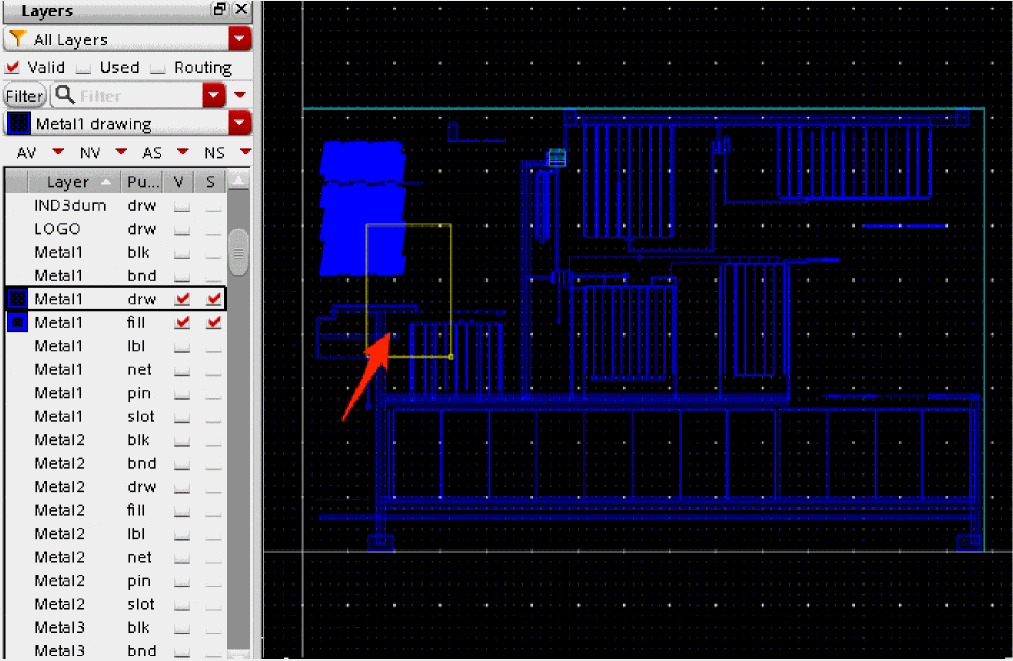This screenshot has height=661, width=1013.
Task: Select the Metal1 net layer row
Action: tap(116, 370)
